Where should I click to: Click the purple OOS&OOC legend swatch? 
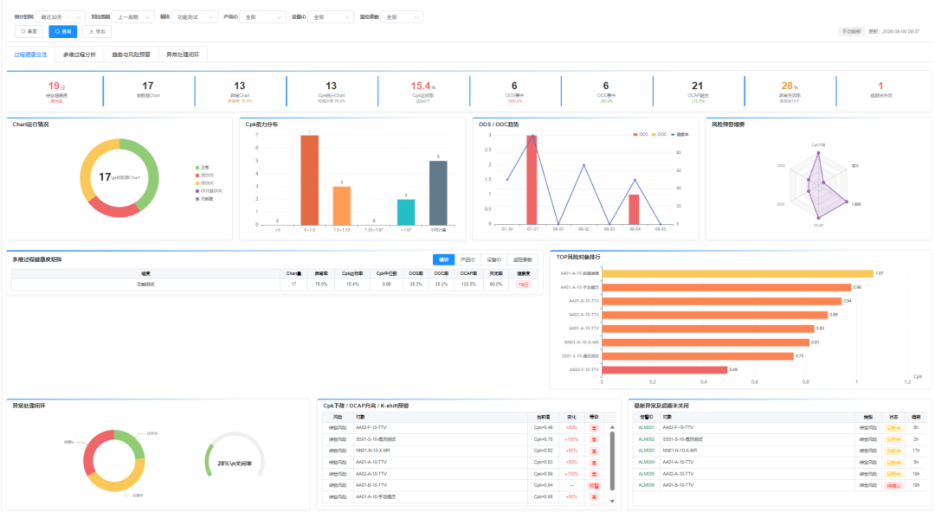197,191
